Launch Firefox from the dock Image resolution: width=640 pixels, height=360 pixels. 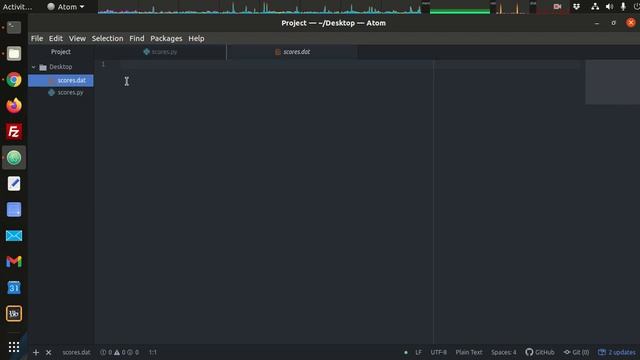pyautogui.click(x=14, y=105)
